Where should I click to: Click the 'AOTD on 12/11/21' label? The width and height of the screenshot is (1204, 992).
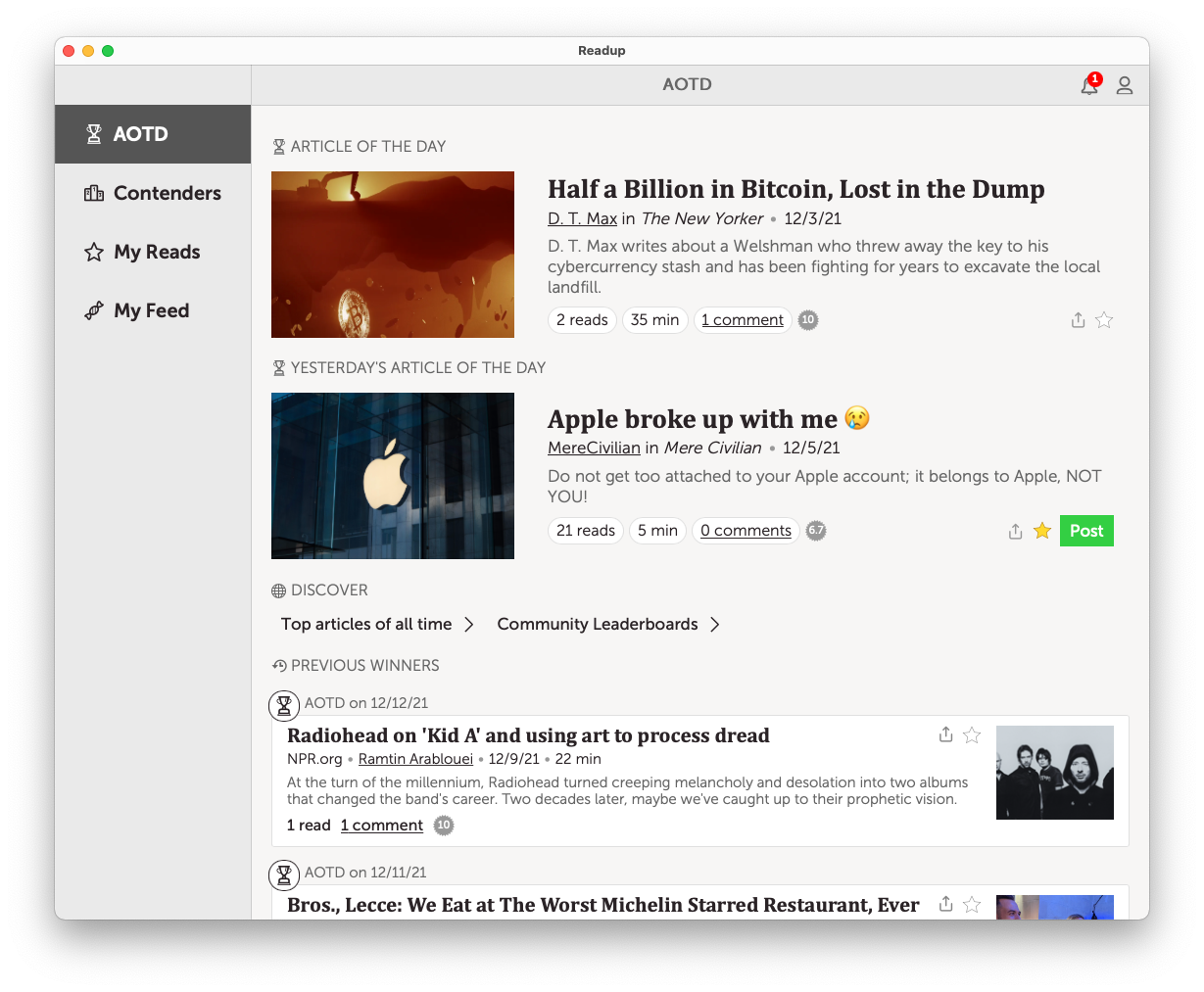pyautogui.click(x=365, y=873)
